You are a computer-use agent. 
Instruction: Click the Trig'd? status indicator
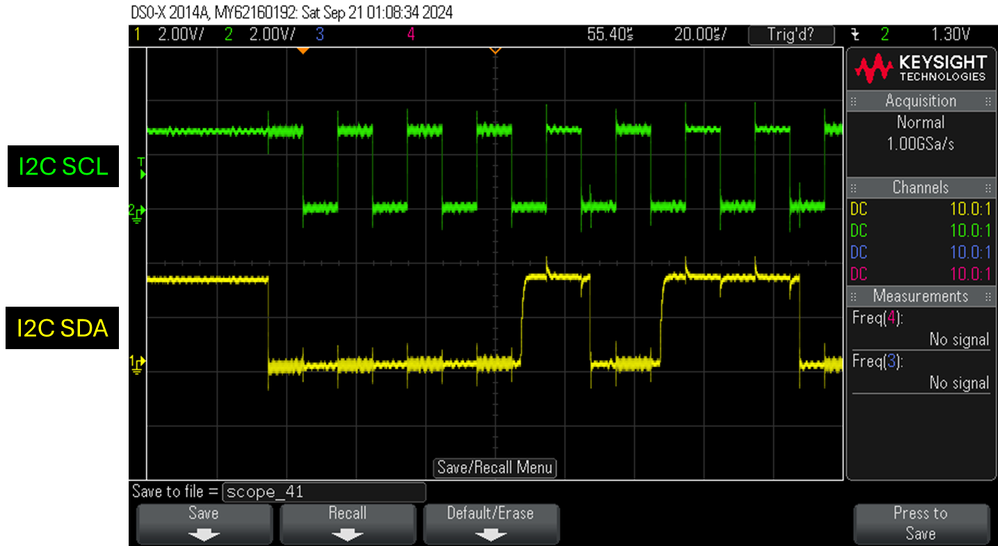(791, 34)
